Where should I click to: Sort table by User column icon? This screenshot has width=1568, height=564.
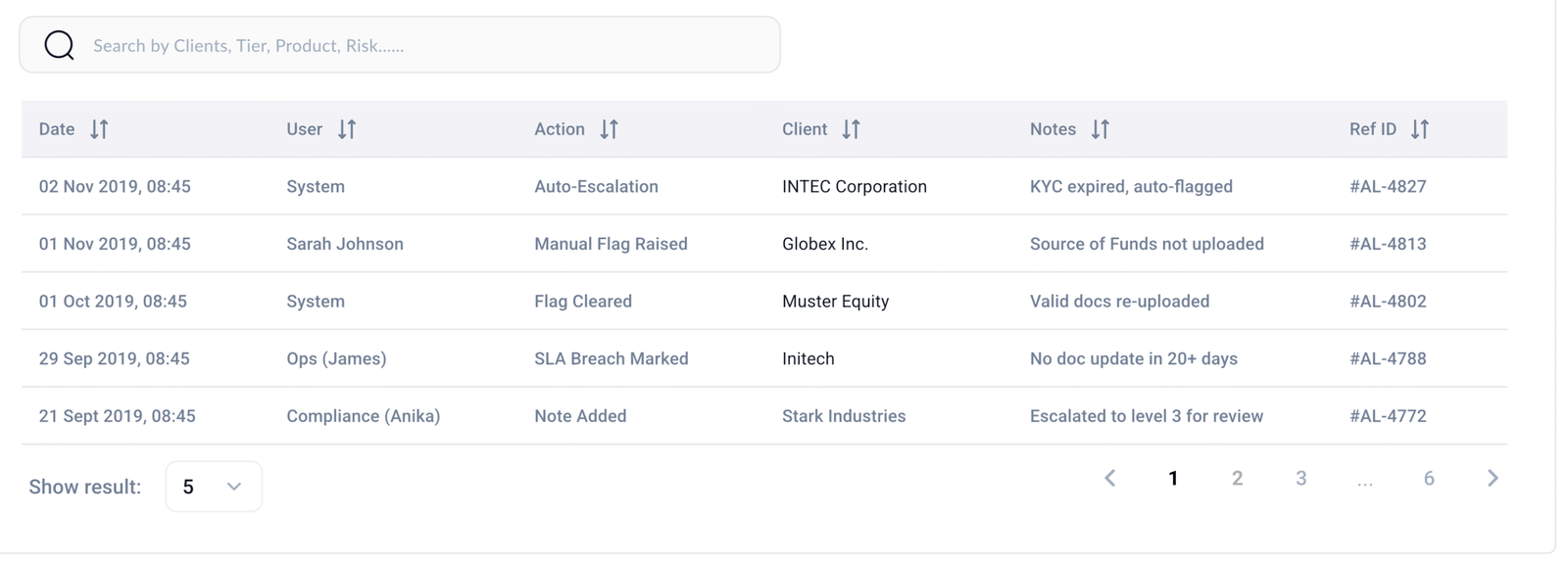pyautogui.click(x=347, y=129)
